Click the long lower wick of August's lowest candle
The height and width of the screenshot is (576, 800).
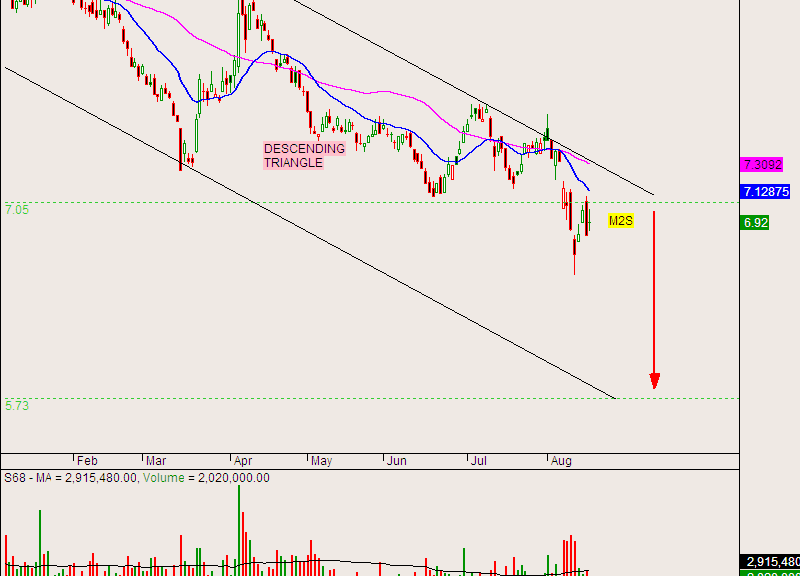(574, 262)
